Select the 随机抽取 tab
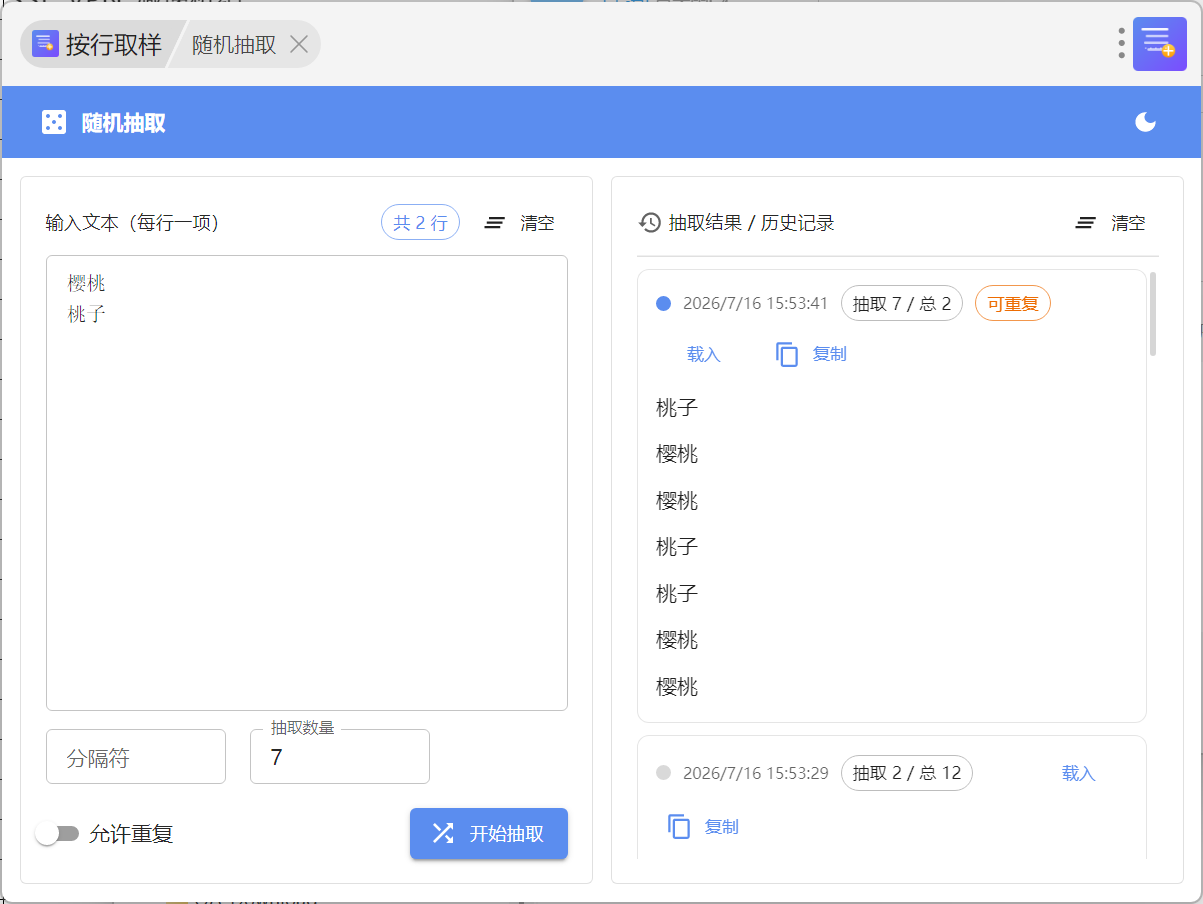Viewport: 1203px width, 904px height. point(234,44)
